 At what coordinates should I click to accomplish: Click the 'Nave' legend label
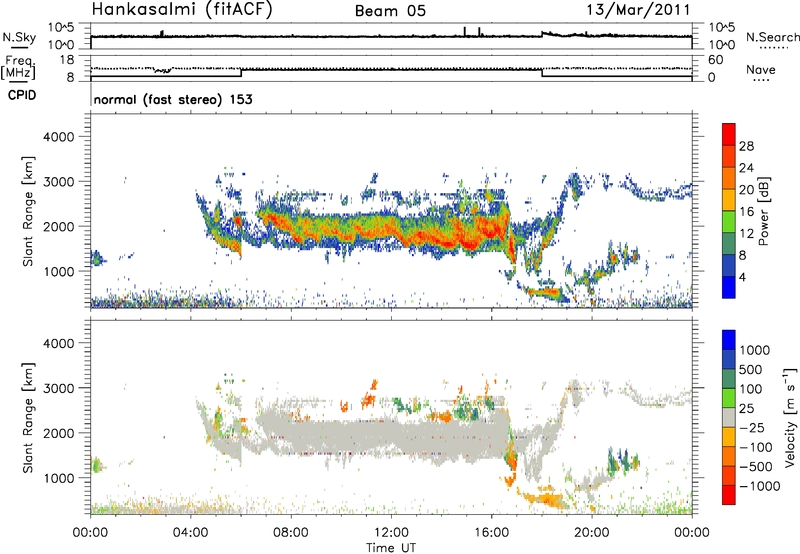coord(761,69)
